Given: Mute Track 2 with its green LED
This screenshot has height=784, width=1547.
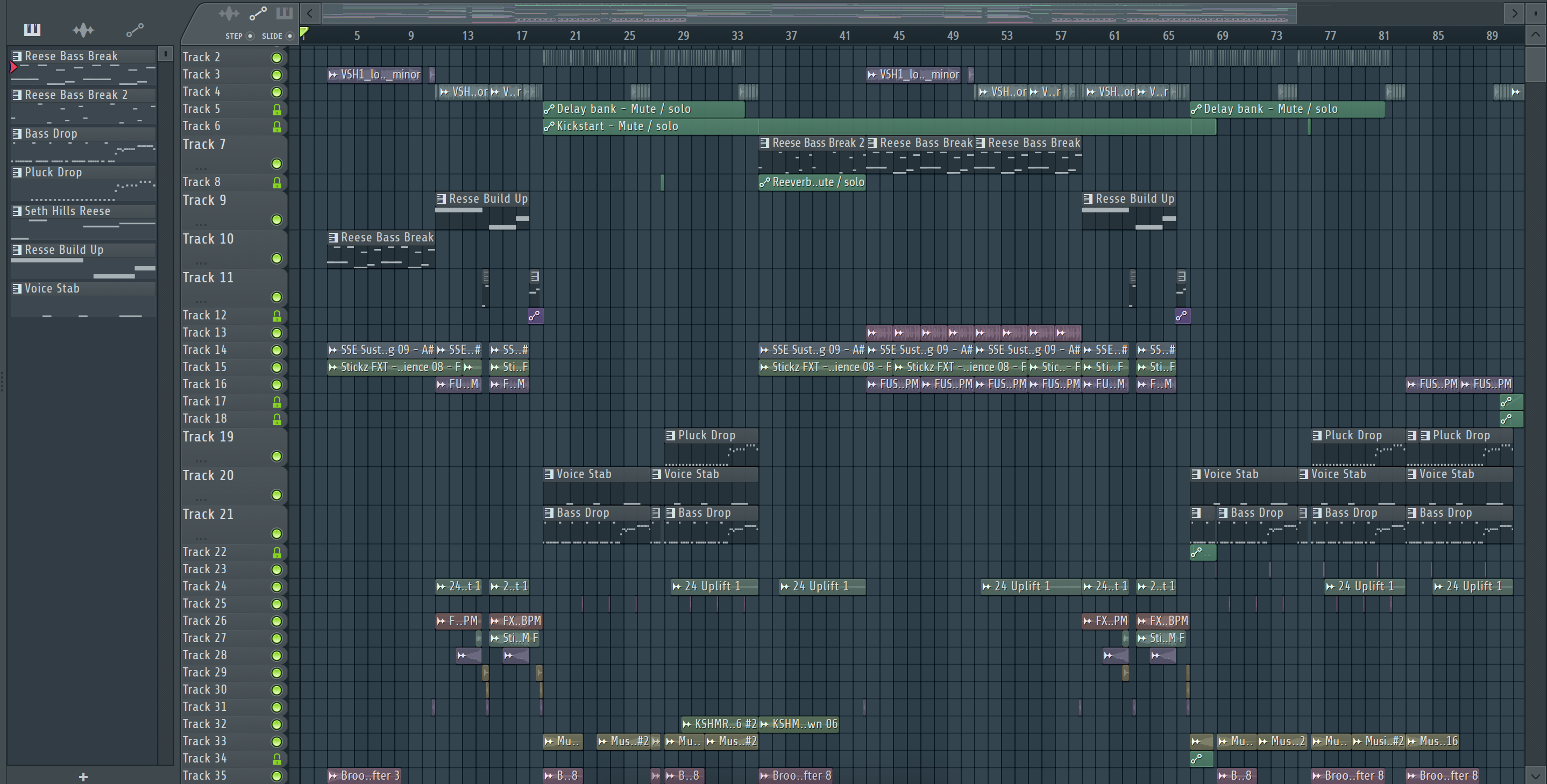Looking at the screenshot, I should coord(276,58).
